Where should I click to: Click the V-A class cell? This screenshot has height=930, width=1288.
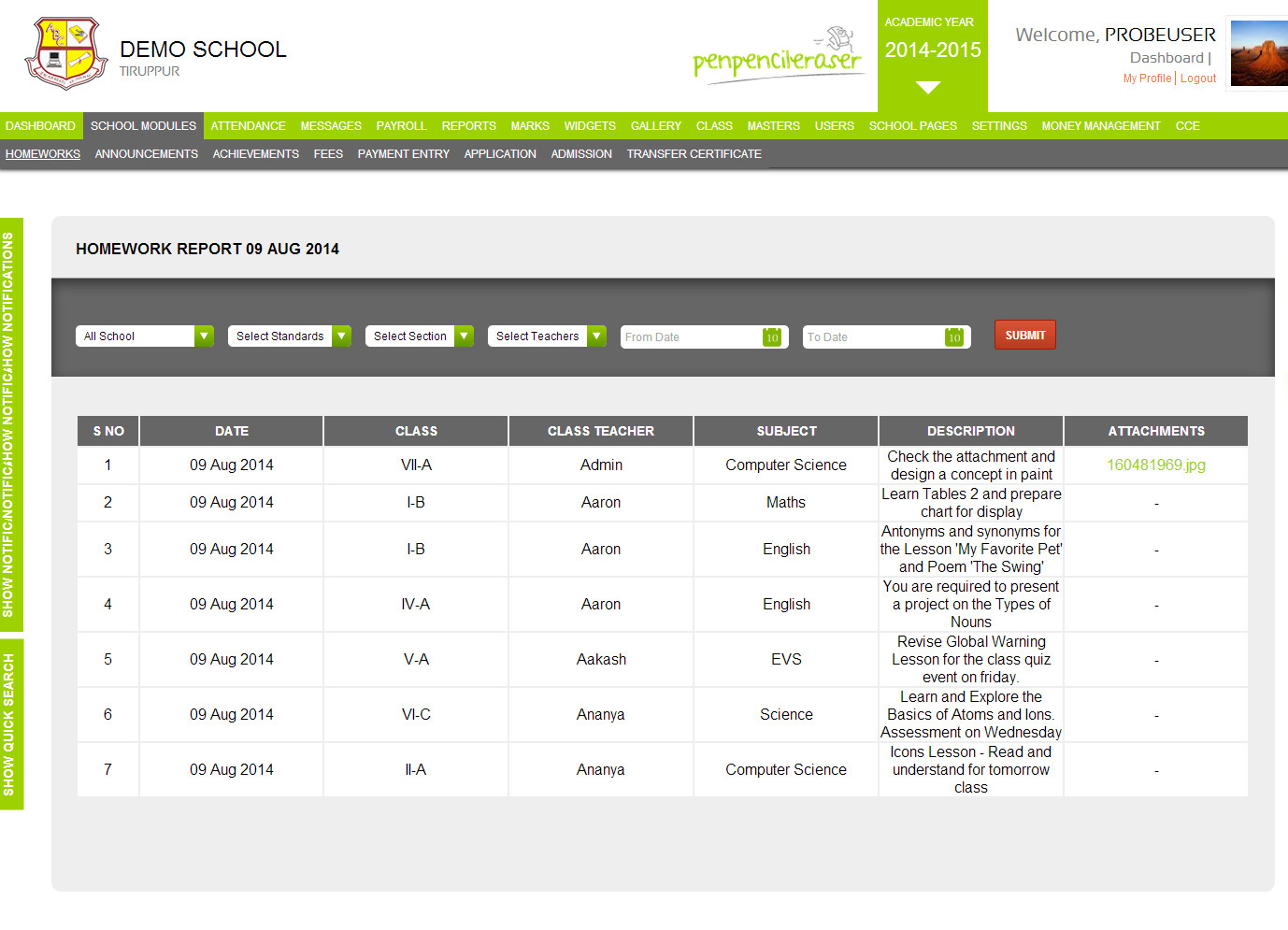click(416, 659)
